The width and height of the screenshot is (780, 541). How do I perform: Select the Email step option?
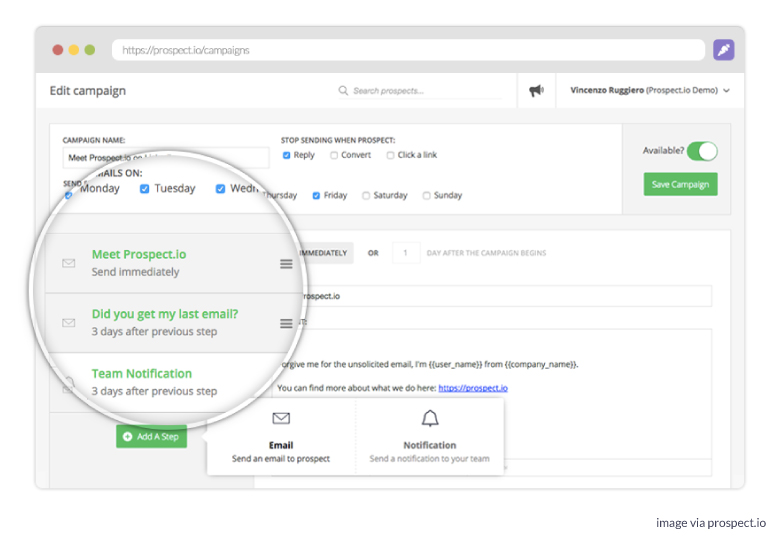[281, 437]
